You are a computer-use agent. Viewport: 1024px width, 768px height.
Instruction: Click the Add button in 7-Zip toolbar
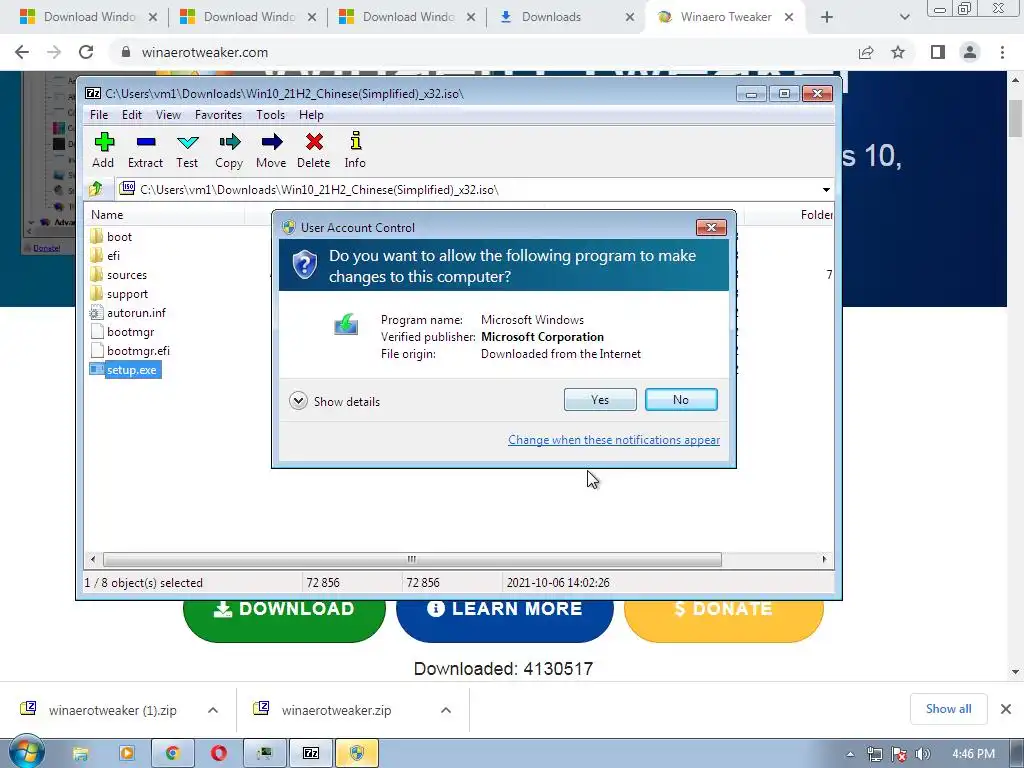pos(103,151)
